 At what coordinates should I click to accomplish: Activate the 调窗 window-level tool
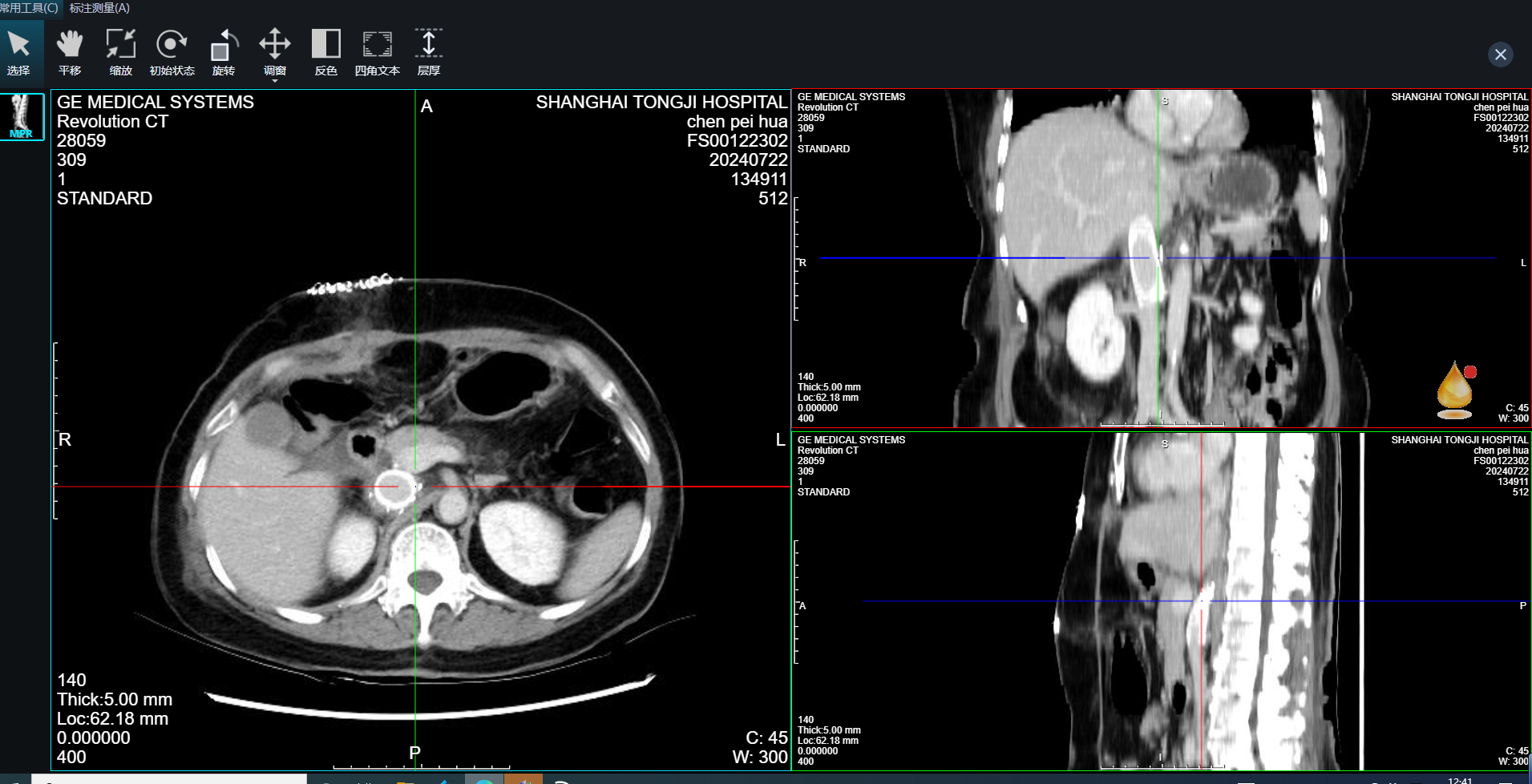pos(274,53)
